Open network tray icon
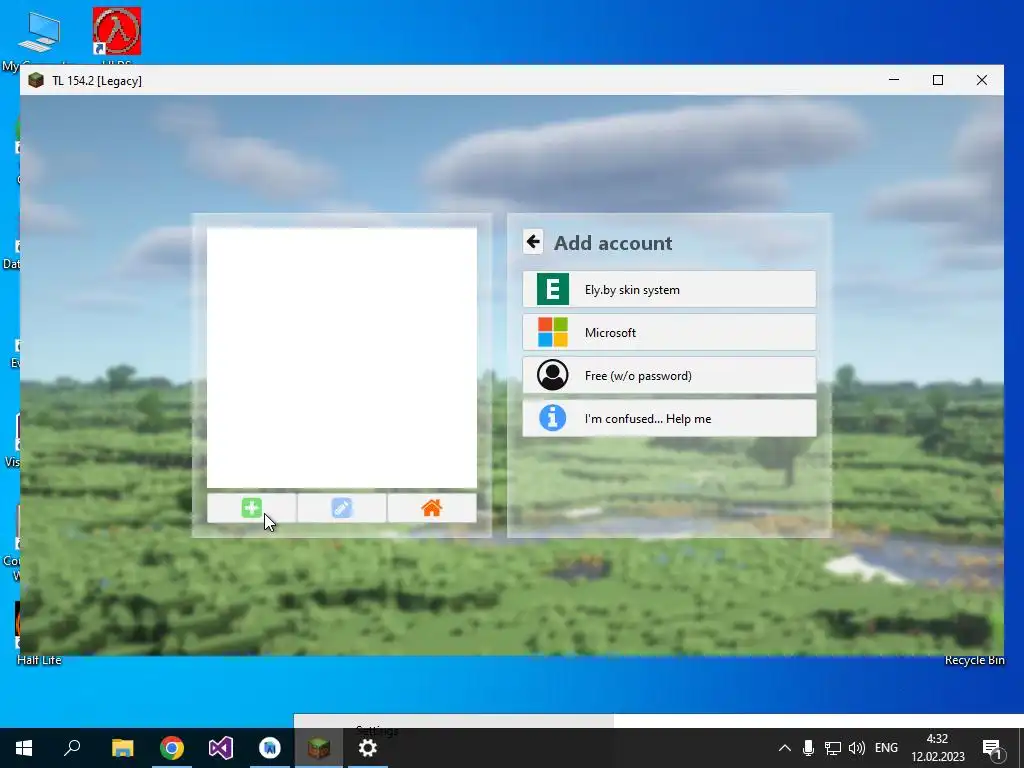1024x768 pixels. click(833, 748)
